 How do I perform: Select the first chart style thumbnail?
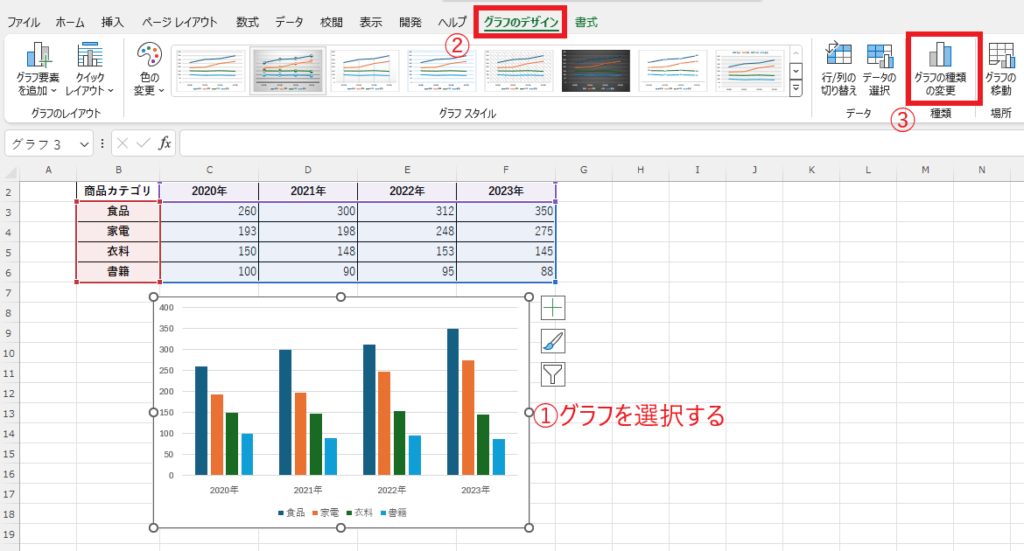(210, 71)
